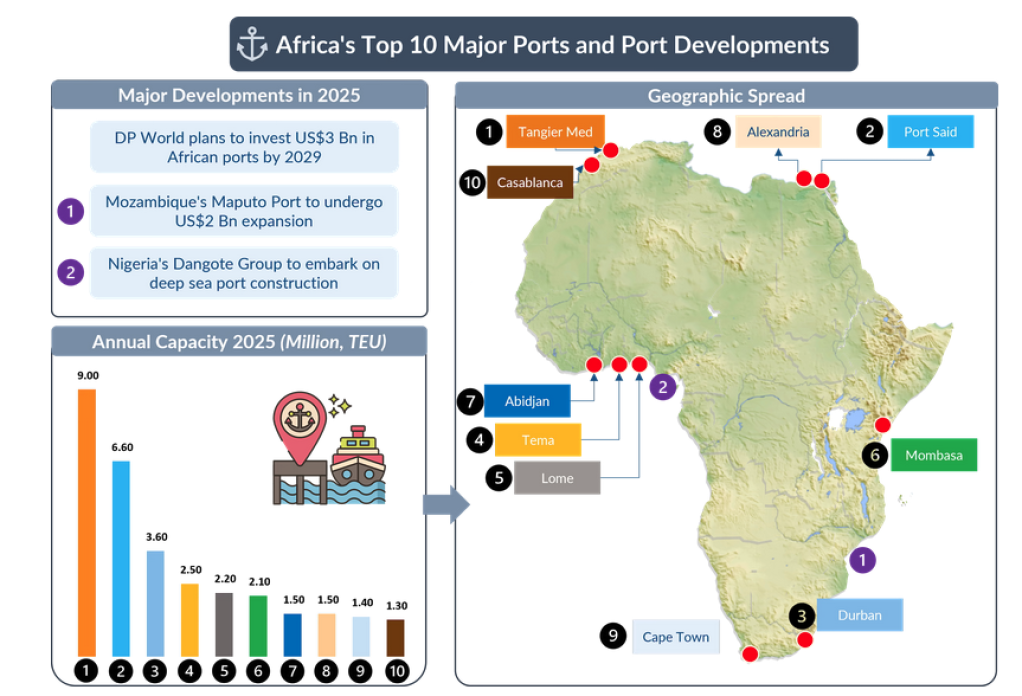1022x696 pixels.
Task: Click the tall orange 9.00 capacity bar
Action: 87,522
